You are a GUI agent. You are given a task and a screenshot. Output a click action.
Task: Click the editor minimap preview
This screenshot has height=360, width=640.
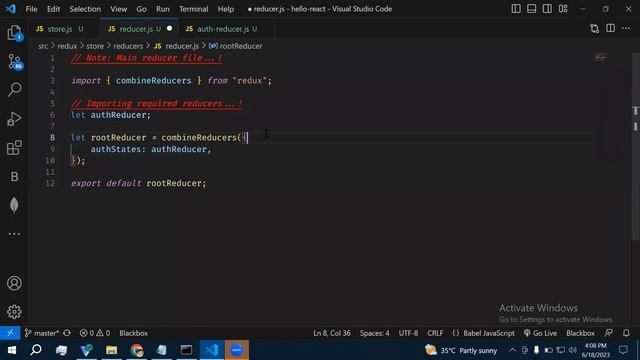pos(600,57)
